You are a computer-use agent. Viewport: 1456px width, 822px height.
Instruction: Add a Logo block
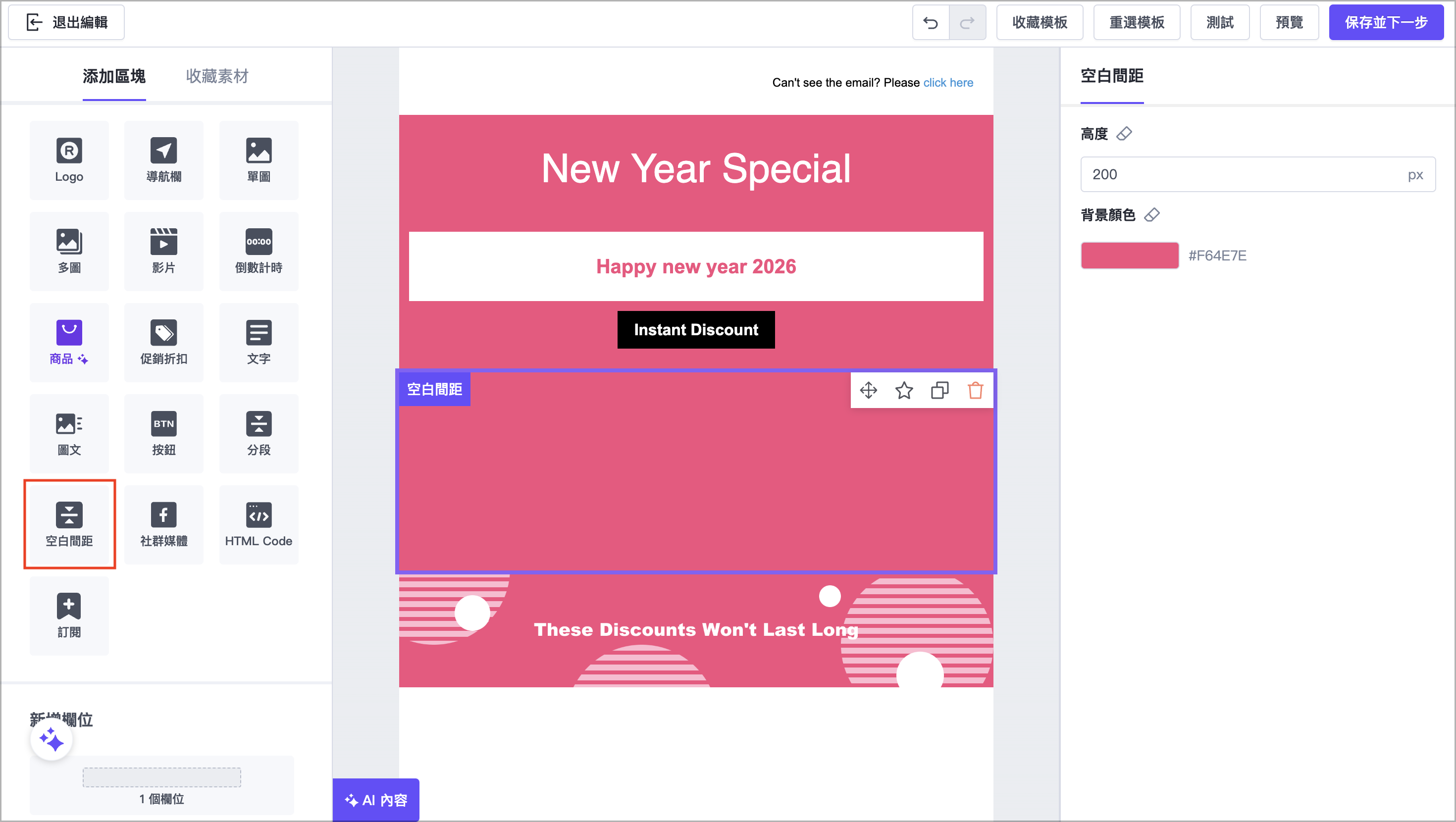point(69,160)
